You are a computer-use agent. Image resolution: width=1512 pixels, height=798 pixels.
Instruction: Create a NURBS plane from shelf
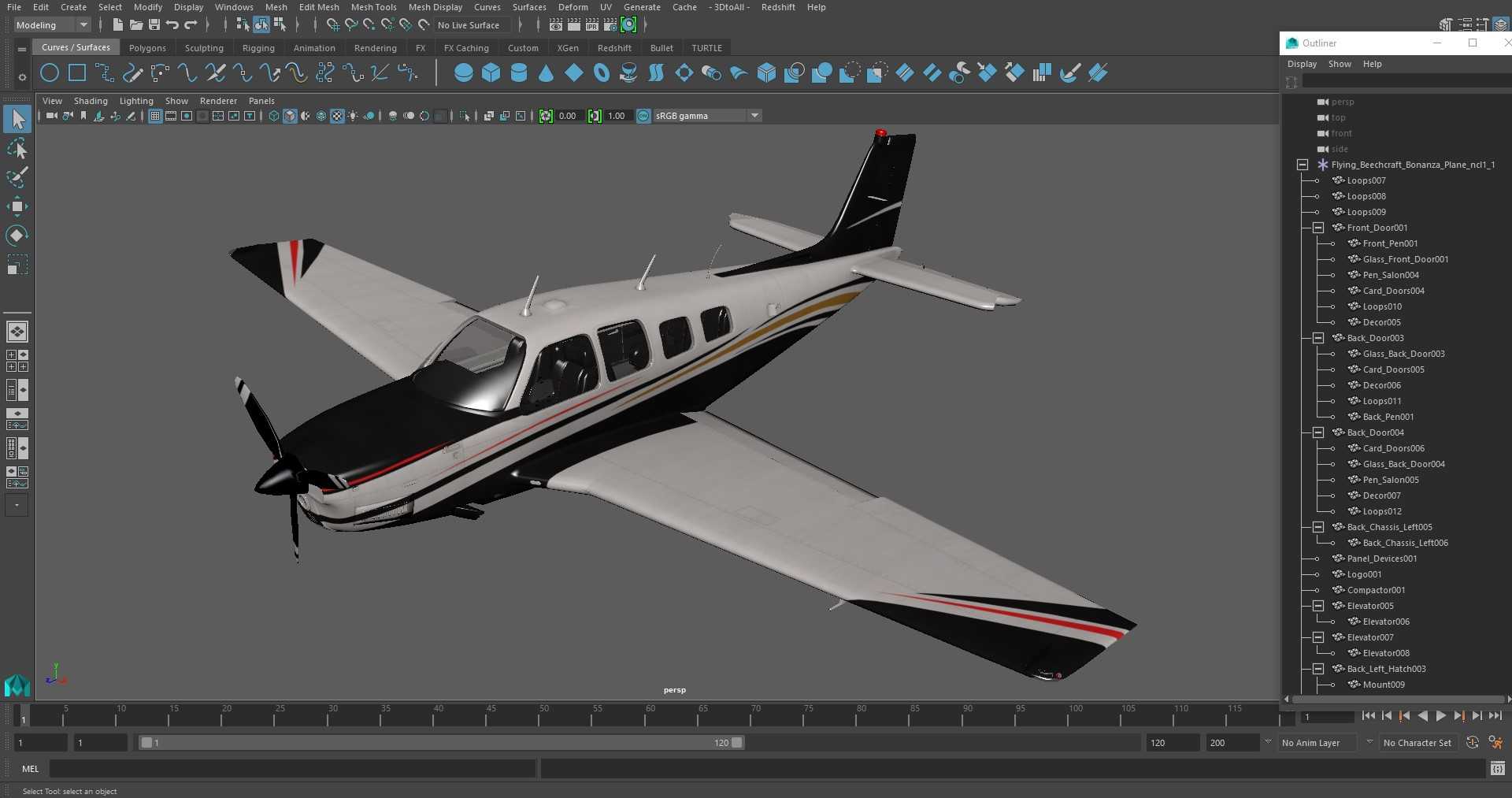pyautogui.click(x=574, y=73)
